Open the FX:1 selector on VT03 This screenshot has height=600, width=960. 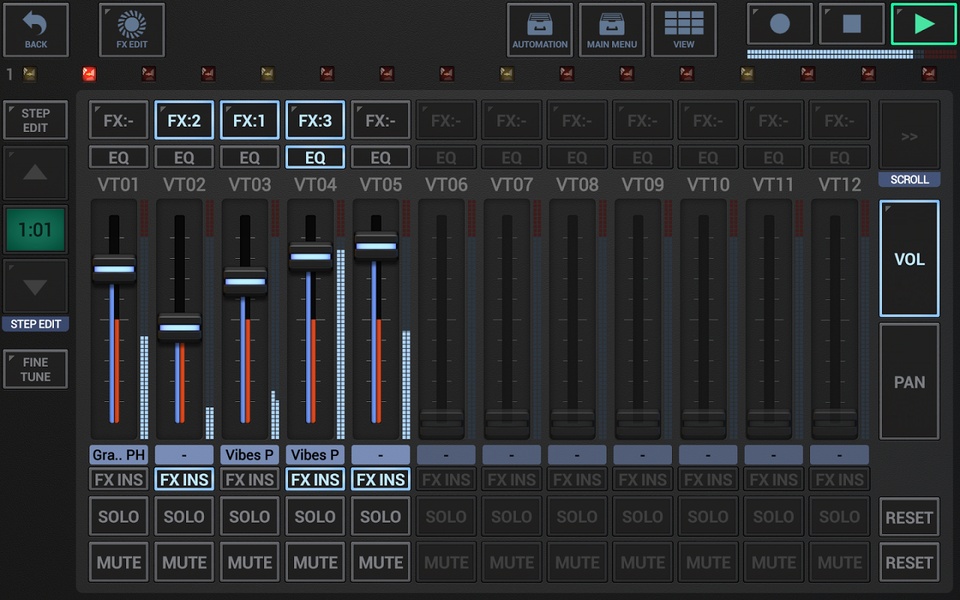250,120
